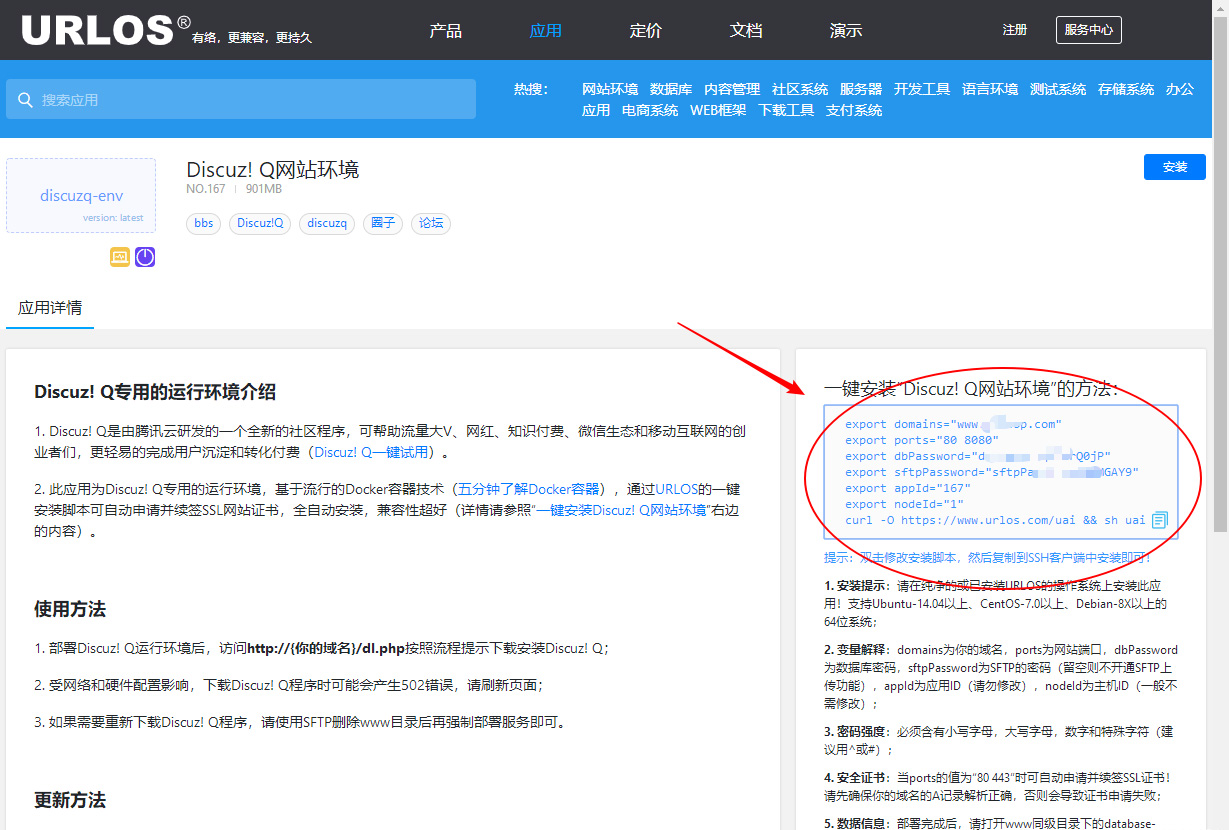Select the Discuz!Q tag
This screenshot has height=830, width=1229.
[260, 223]
